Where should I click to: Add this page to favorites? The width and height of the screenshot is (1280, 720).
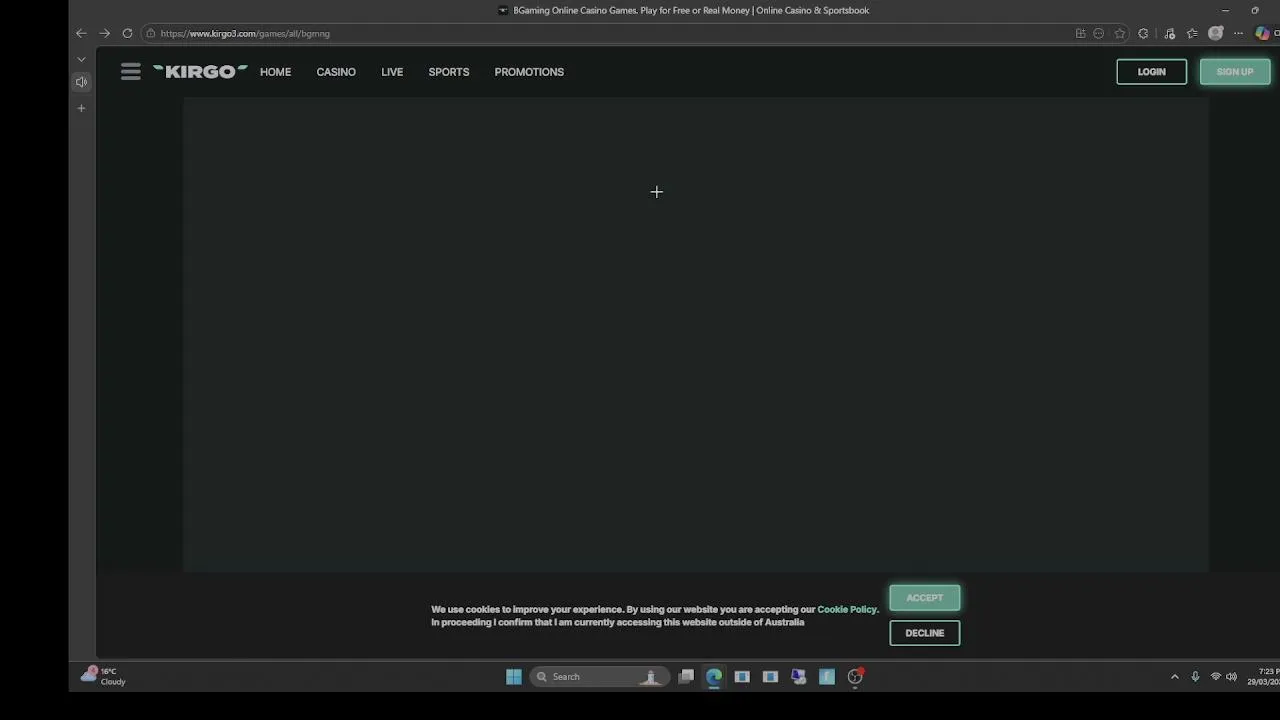point(1120,33)
